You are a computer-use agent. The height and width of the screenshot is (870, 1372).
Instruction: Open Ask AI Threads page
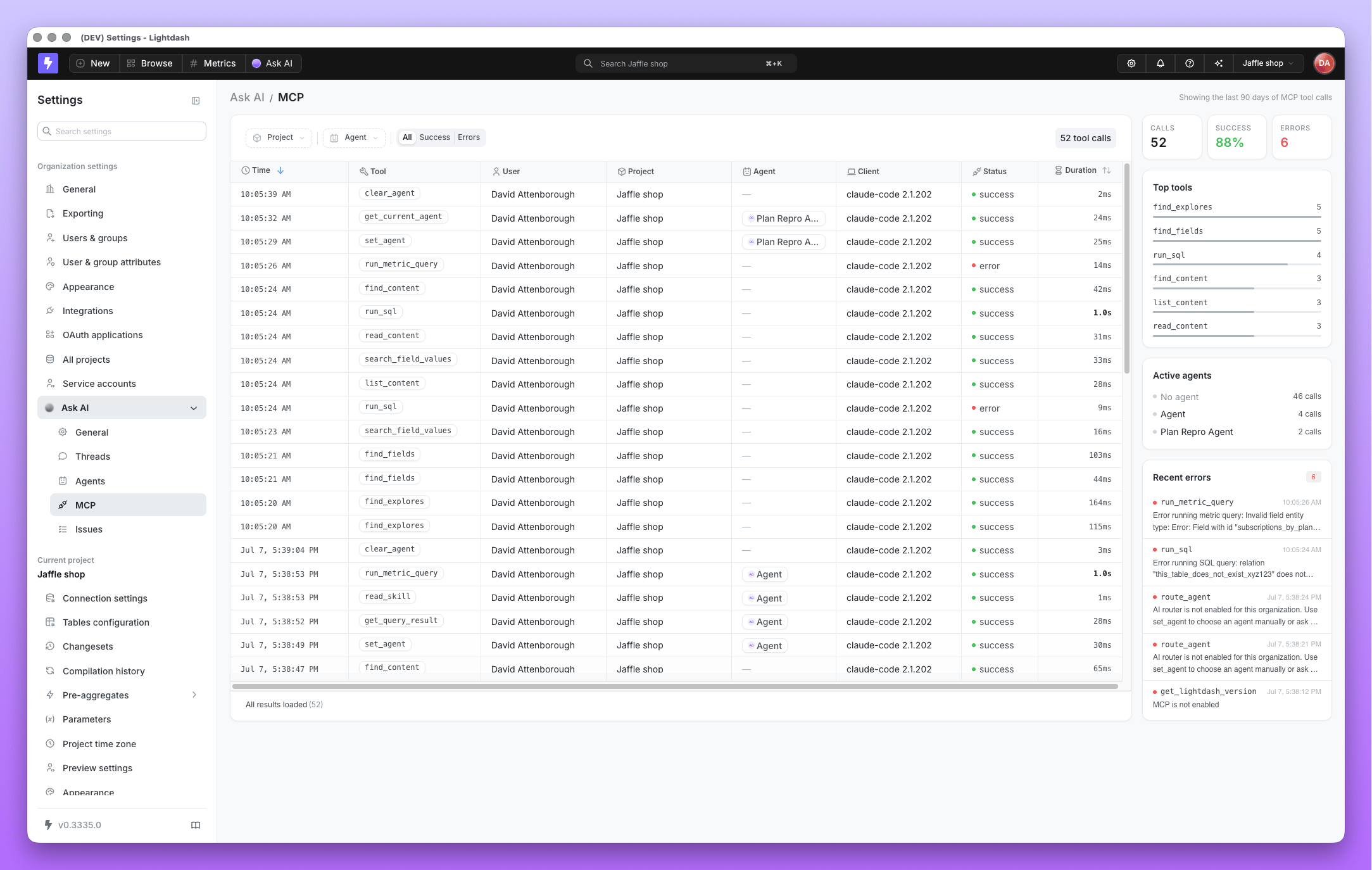128,457
